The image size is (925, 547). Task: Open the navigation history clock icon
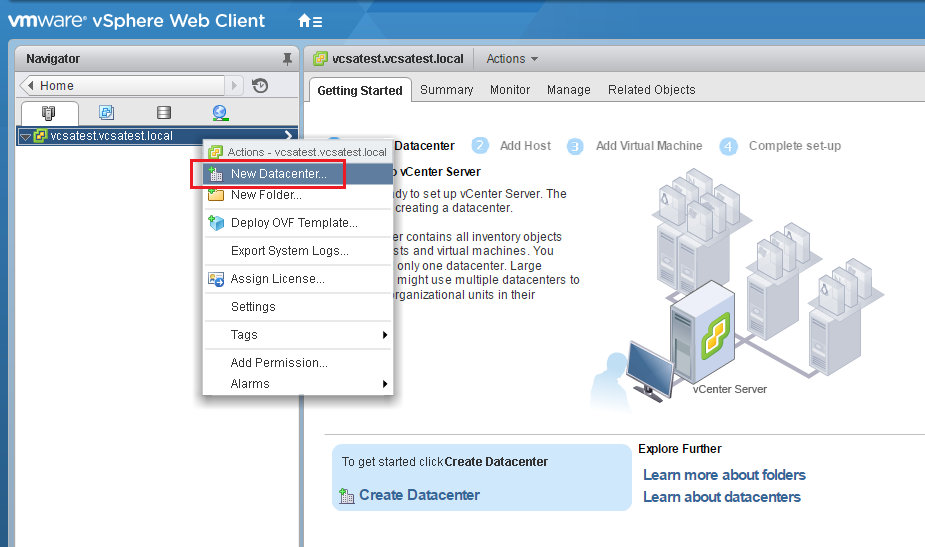click(x=260, y=86)
